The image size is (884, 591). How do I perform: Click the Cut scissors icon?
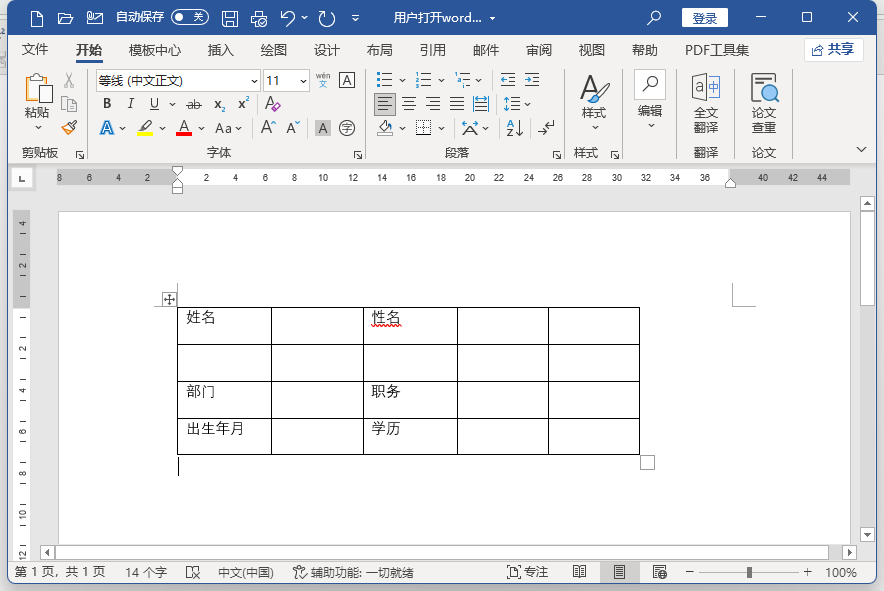click(69, 80)
